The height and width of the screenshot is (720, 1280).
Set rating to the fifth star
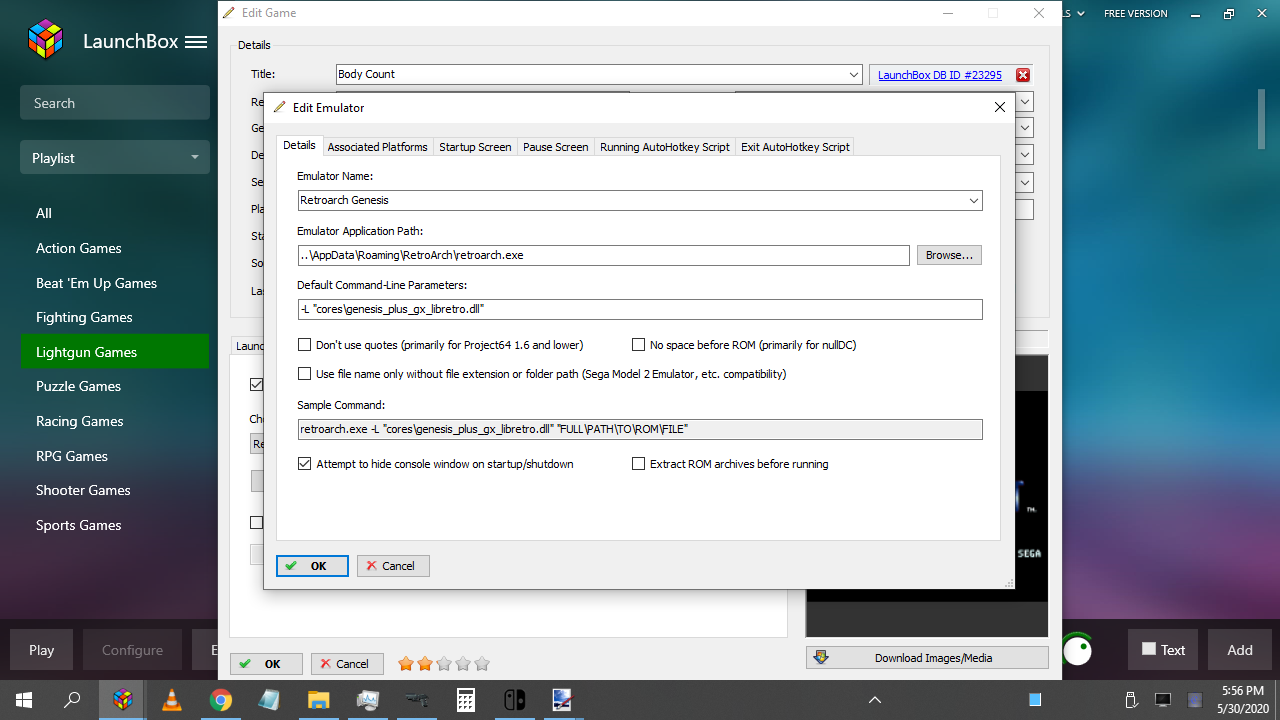point(482,664)
